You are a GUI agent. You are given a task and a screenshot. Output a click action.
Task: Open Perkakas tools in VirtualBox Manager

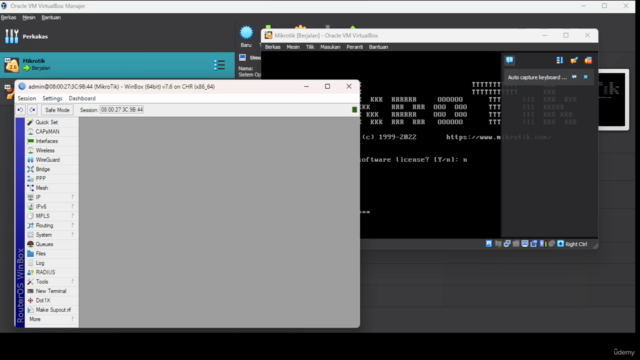click(26, 36)
